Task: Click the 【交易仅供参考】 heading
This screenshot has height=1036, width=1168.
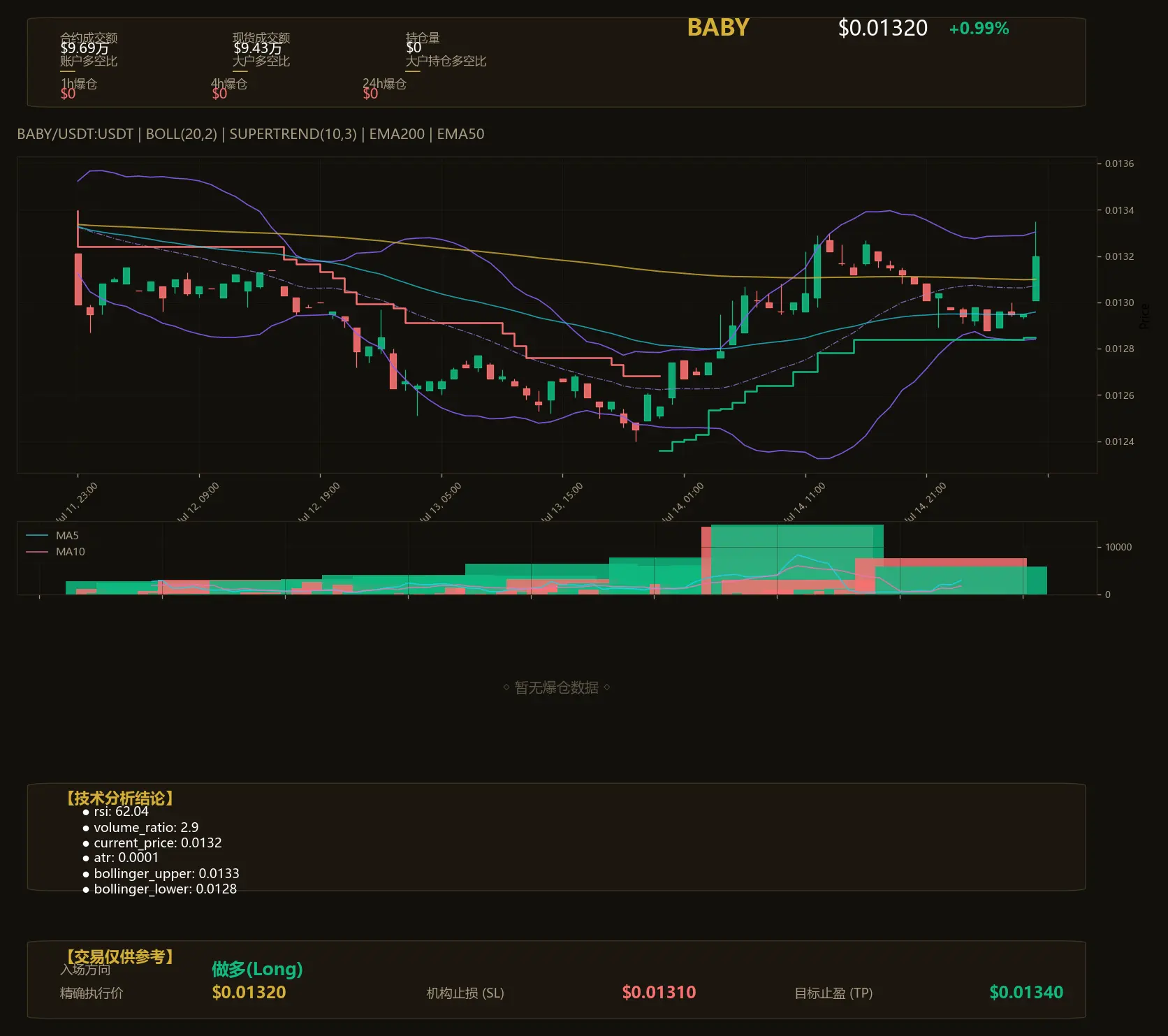Action: (x=119, y=956)
